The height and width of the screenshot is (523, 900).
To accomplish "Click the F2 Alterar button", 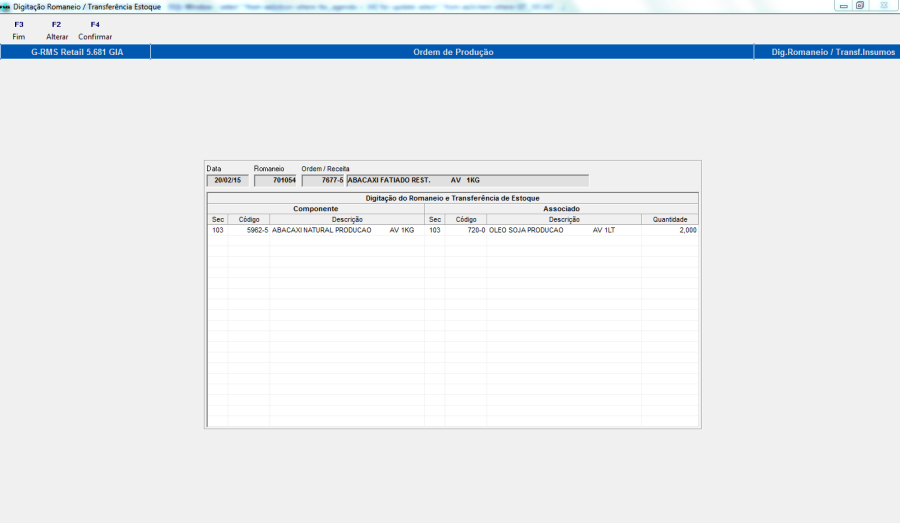I will click(x=57, y=30).
